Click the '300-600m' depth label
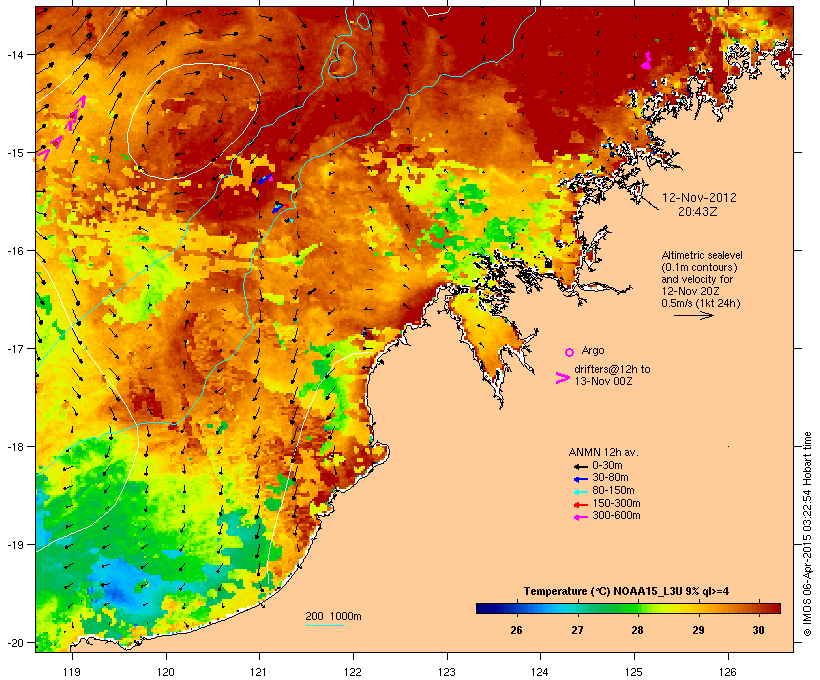Viewport: 820px width, 680px height. point(616,516)
